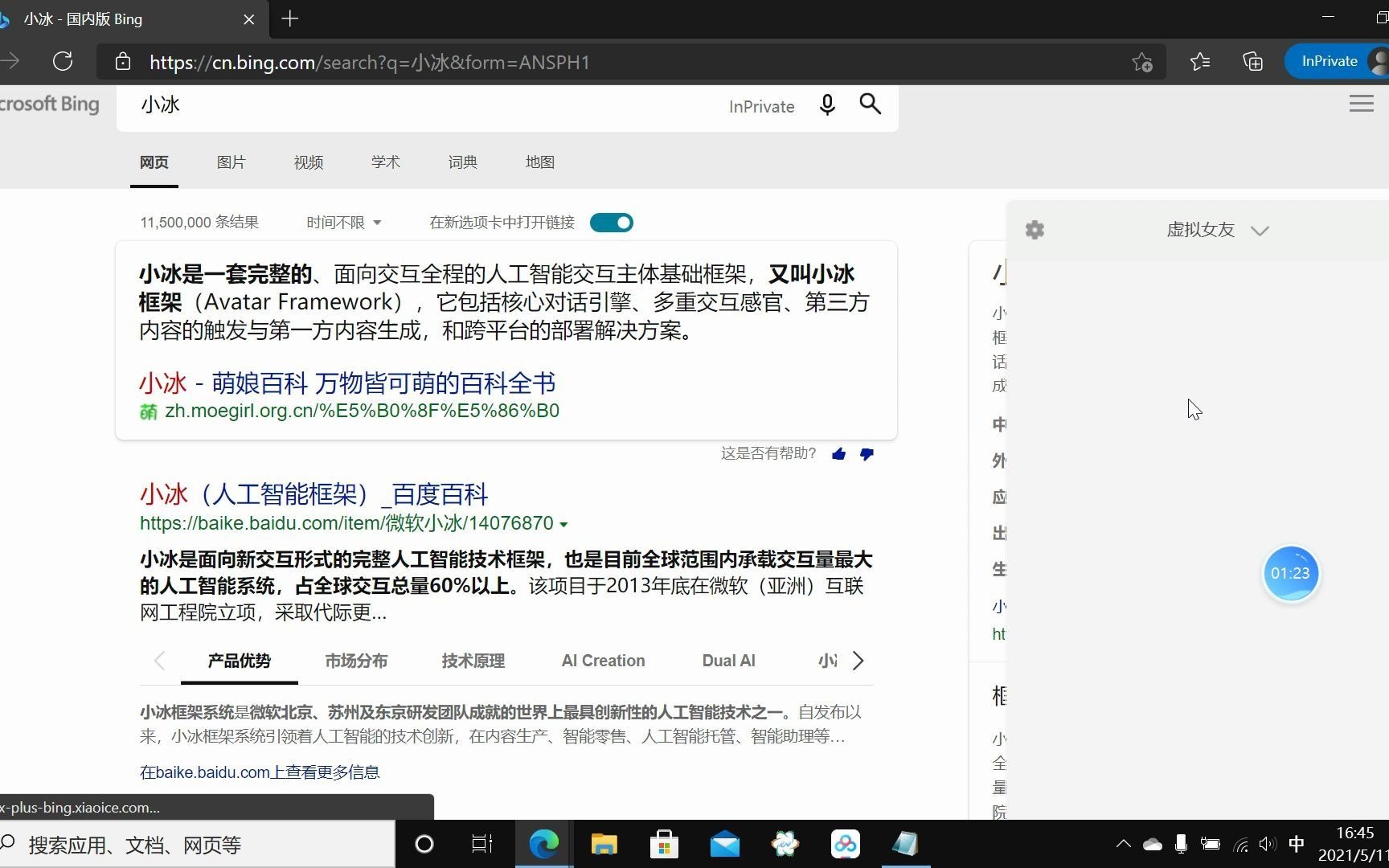The image size is (1389, 868).
Task: Open the chat panel settings gear
Action: click(x=1035, y=230)
